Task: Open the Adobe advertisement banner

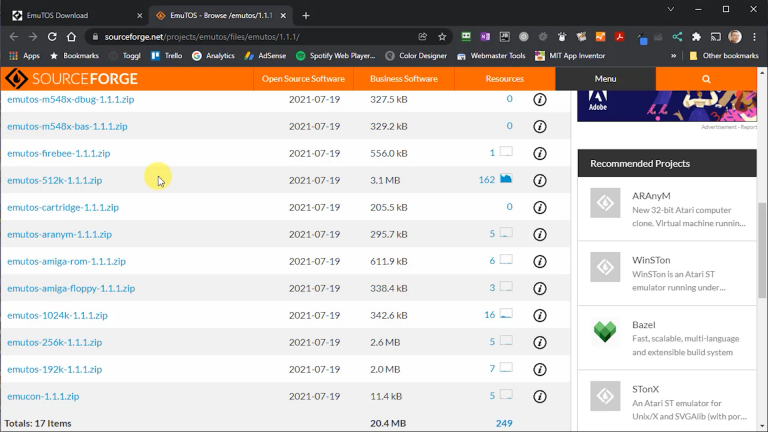Action: click(x=667, y=106)
